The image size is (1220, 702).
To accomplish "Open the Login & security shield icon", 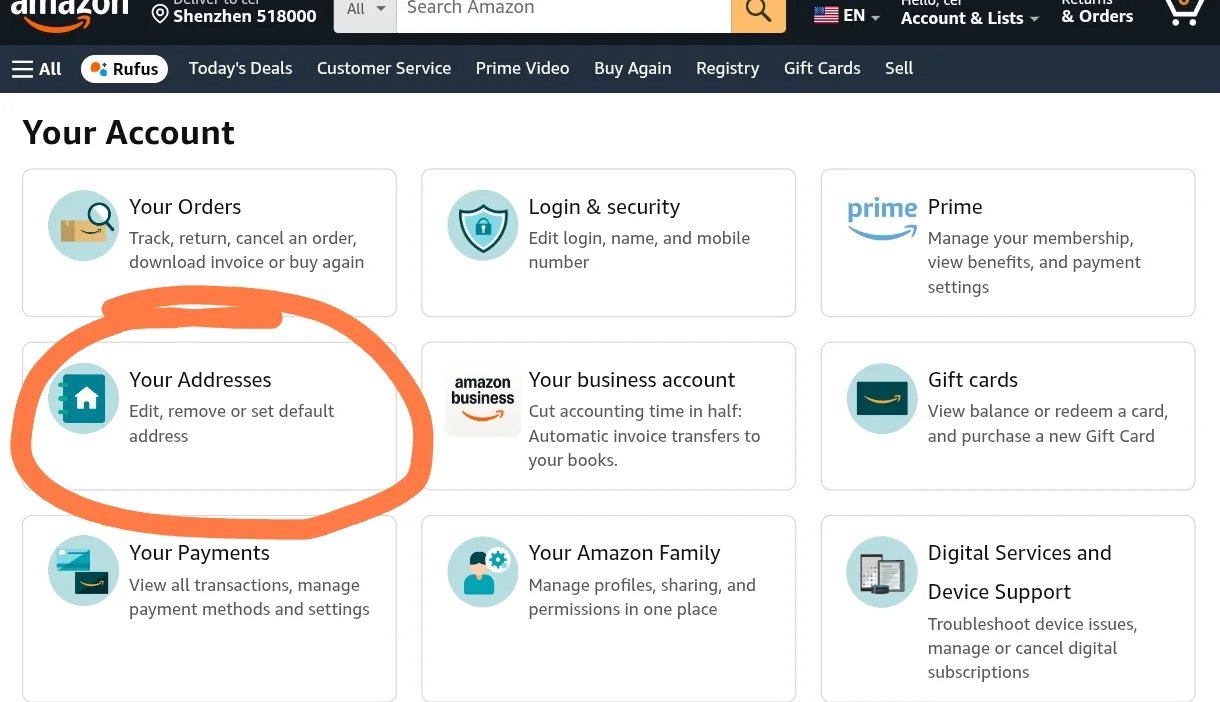I will pyautogui.click(x=483, y=226).
